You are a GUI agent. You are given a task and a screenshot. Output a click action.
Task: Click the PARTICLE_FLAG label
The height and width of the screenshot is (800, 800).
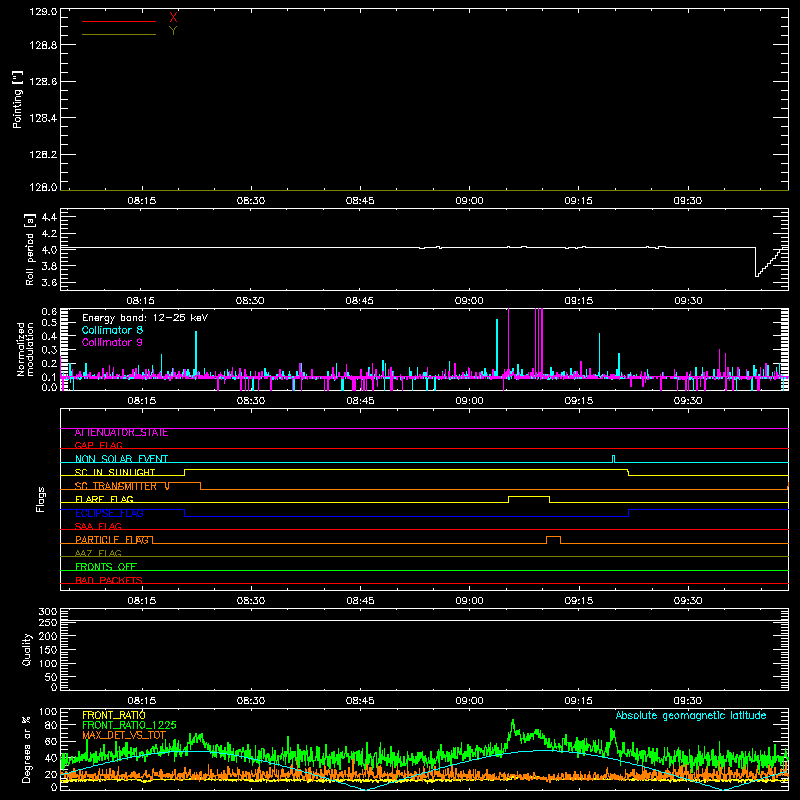pyautogui.click(x=112, y=540)
